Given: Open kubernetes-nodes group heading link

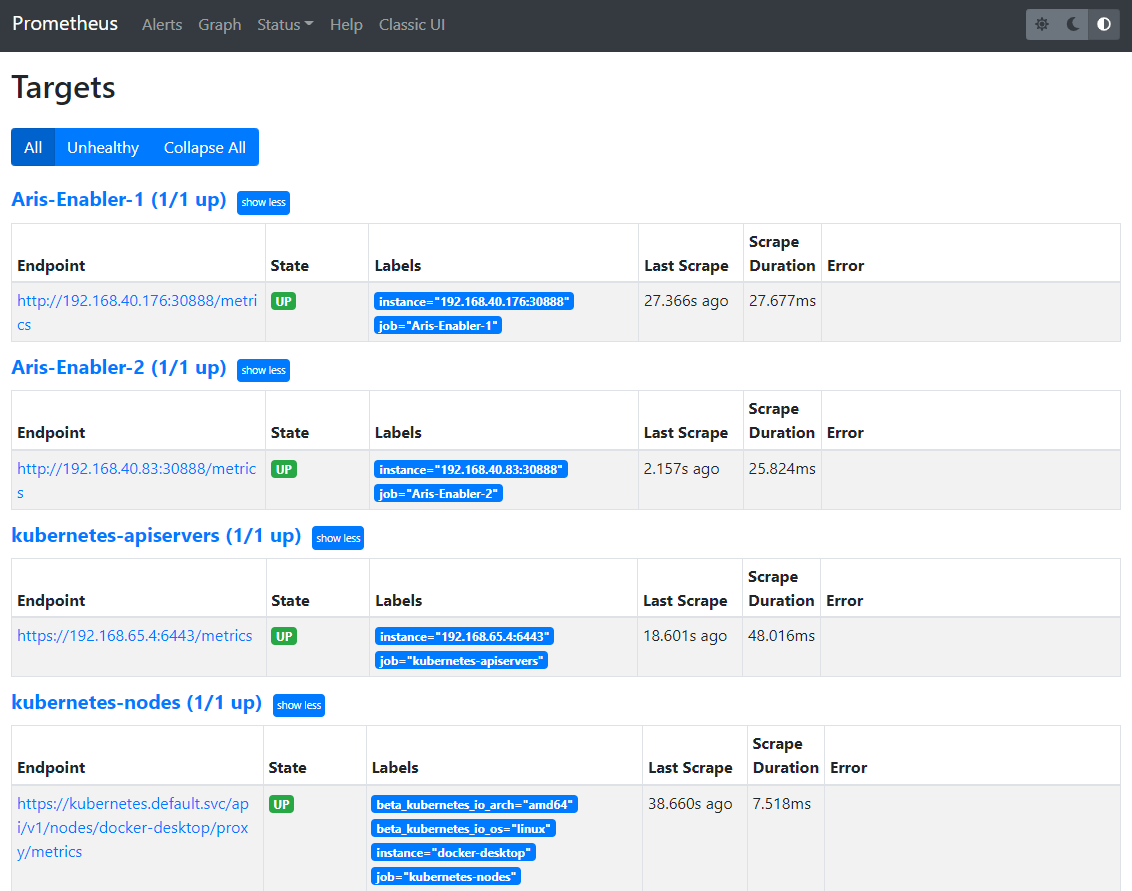Looking at the screenshot, I should 136,703.
